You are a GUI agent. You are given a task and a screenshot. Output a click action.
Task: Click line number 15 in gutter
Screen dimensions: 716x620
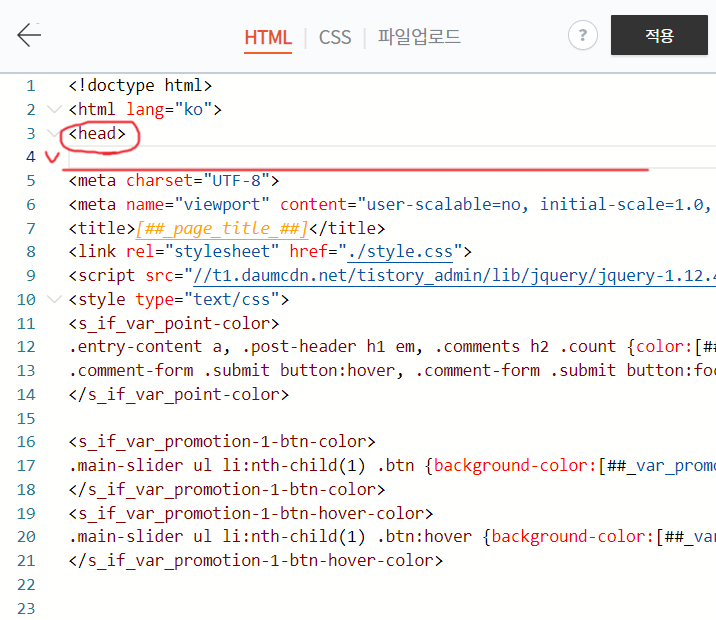click(26, 419)
